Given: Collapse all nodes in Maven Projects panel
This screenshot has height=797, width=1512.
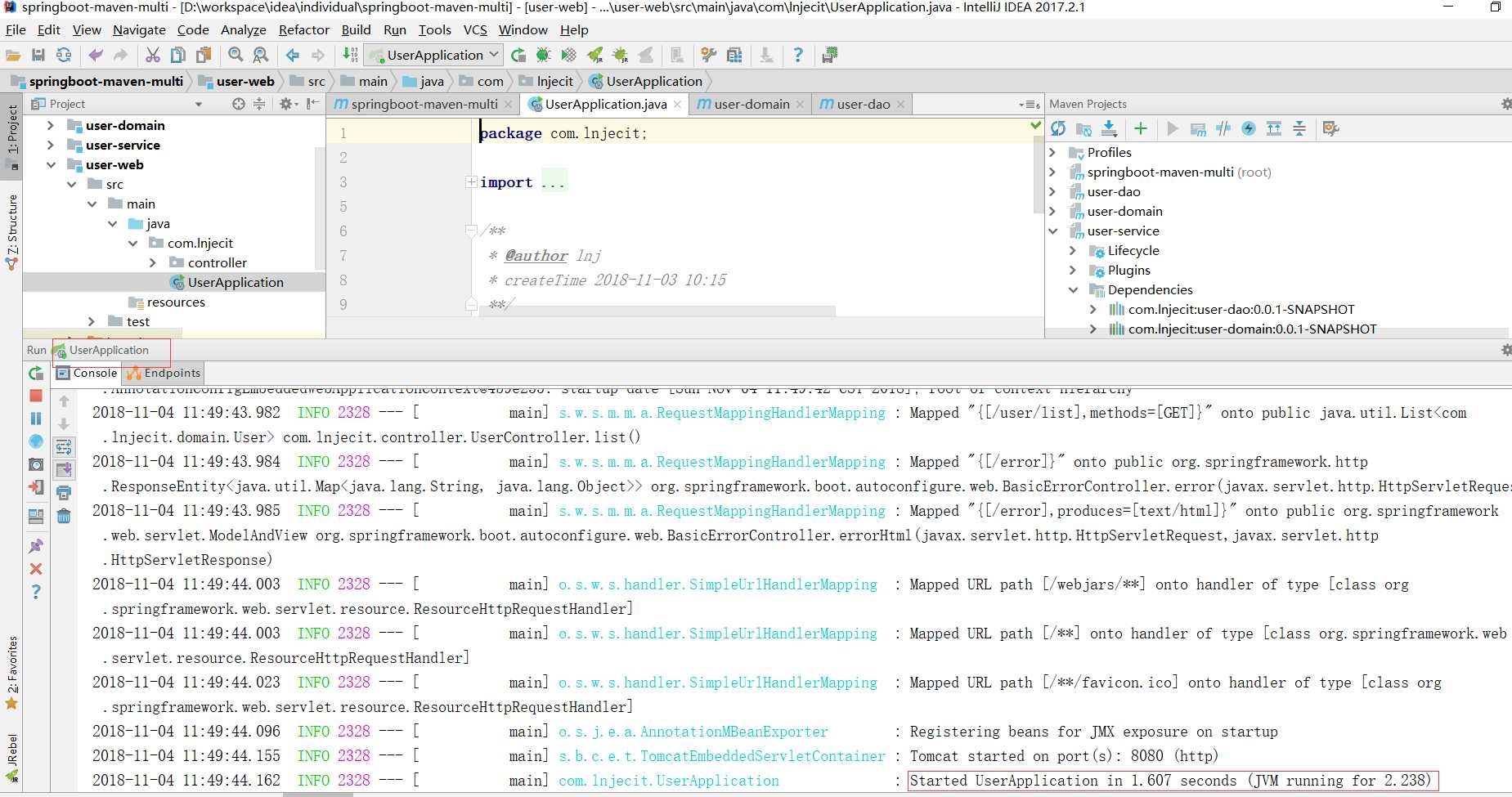Looking at the screenshot, I should tap(1299, 128).
